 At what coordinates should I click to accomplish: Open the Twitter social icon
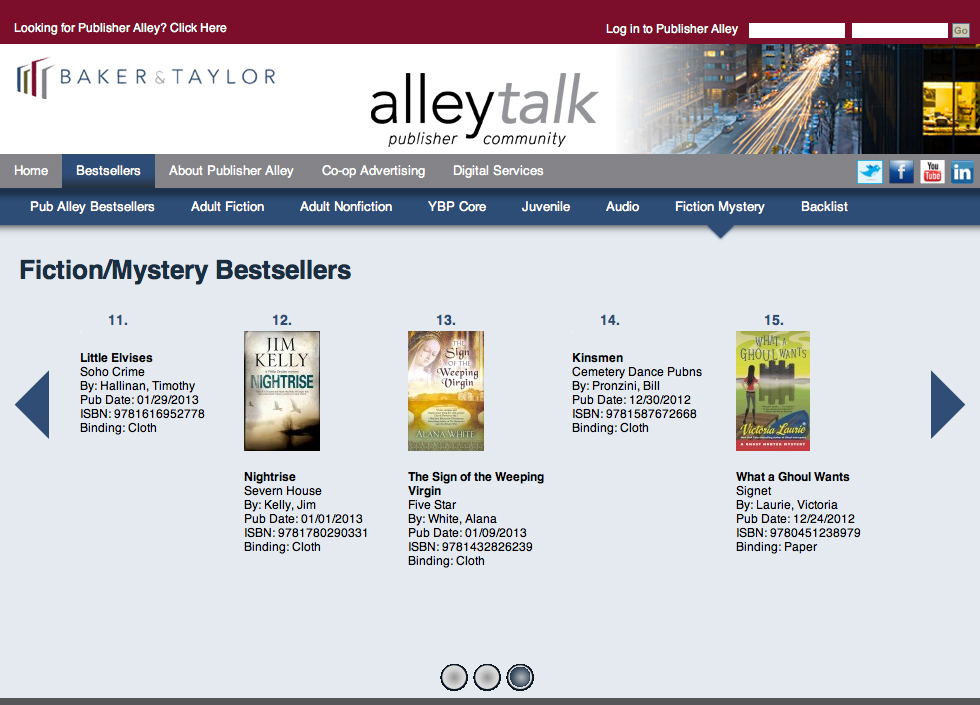point(869,171)
